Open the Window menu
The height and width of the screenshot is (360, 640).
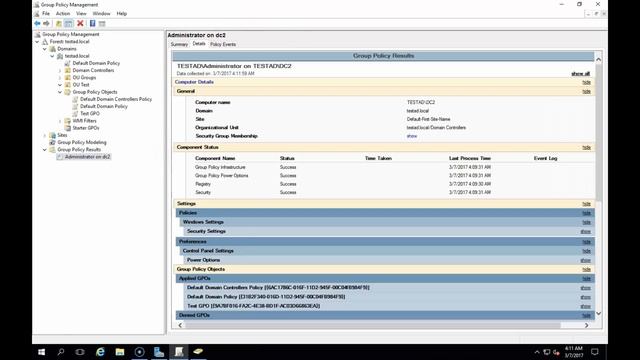[x=101, y=13]
